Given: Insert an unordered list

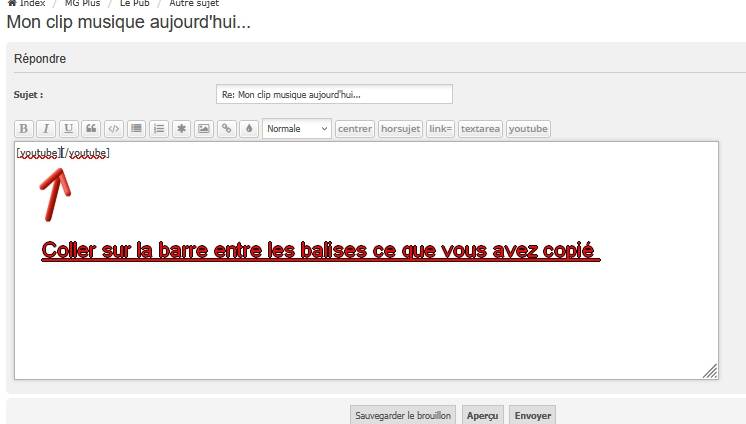Looking at the screenshot, I should [136, 128].
